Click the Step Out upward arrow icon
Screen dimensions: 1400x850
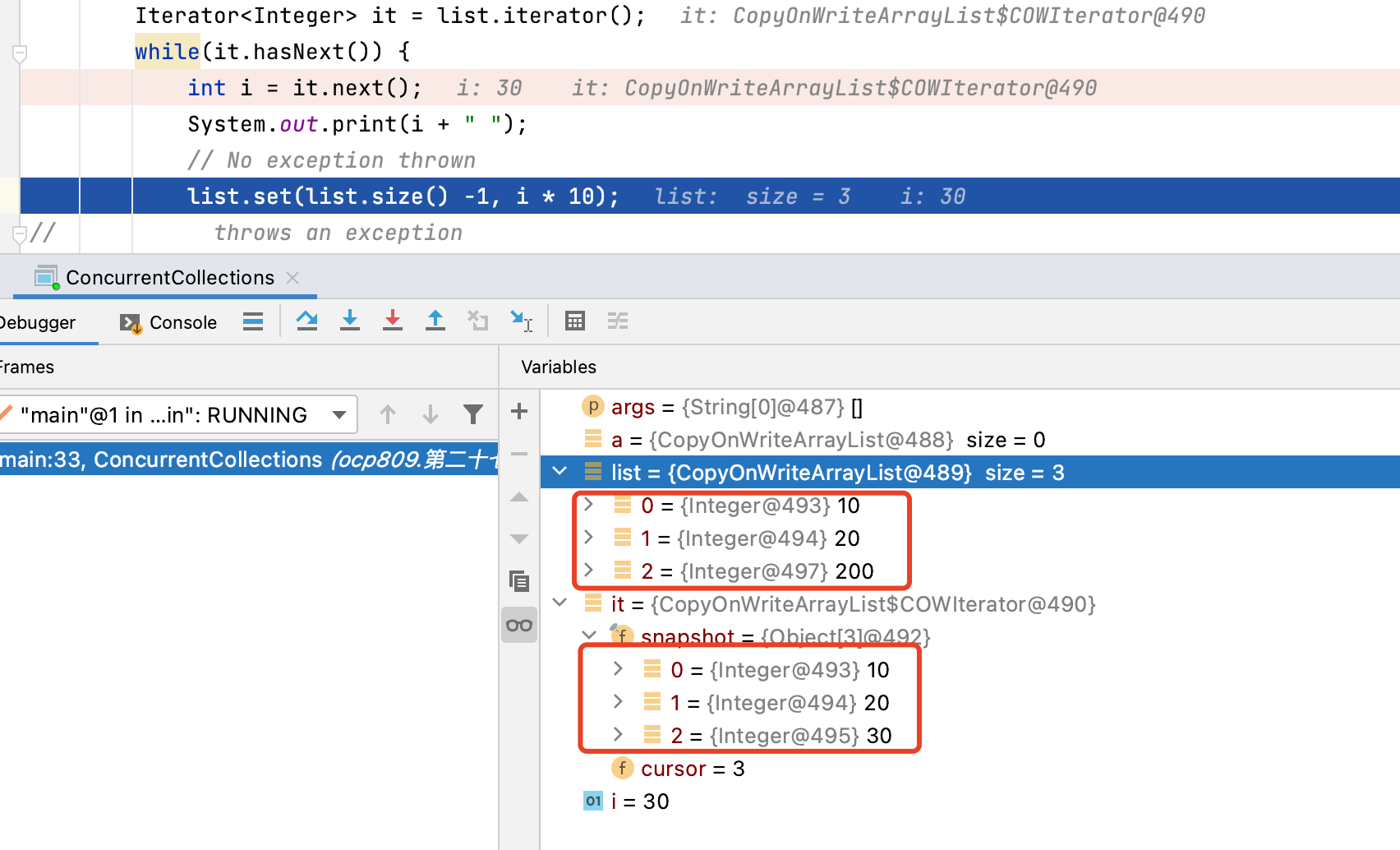click(435, 321)
